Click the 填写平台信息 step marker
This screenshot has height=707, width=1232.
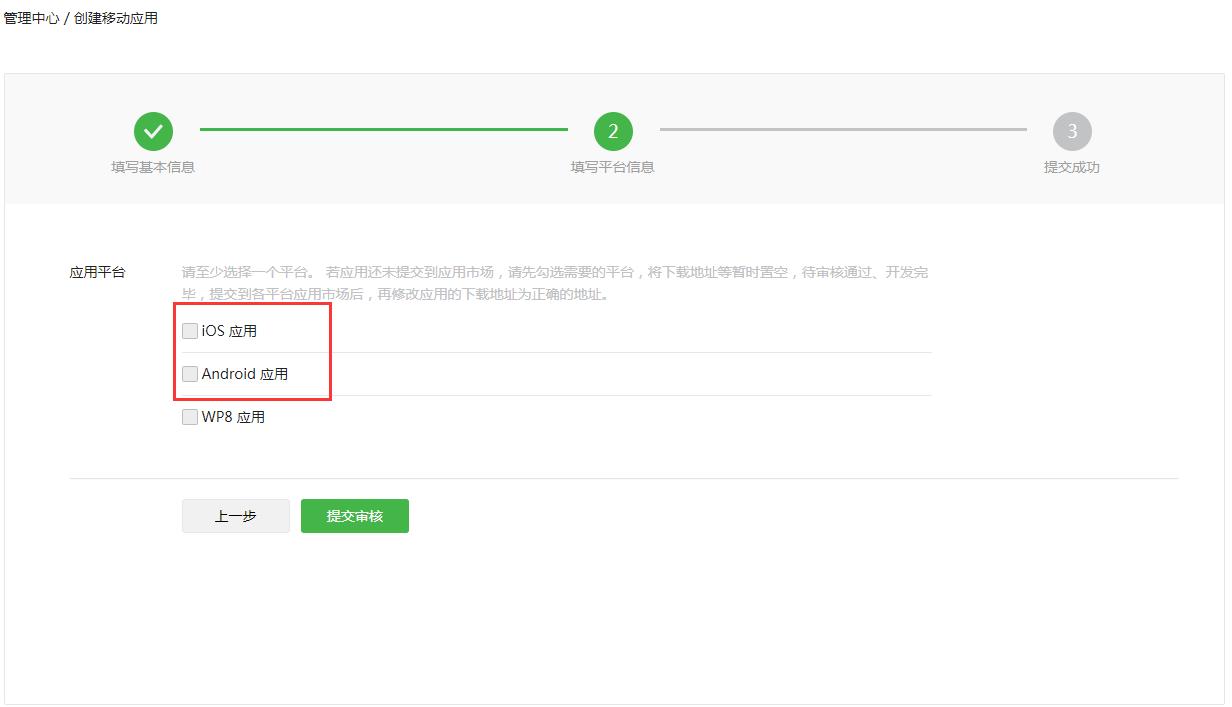613,167
